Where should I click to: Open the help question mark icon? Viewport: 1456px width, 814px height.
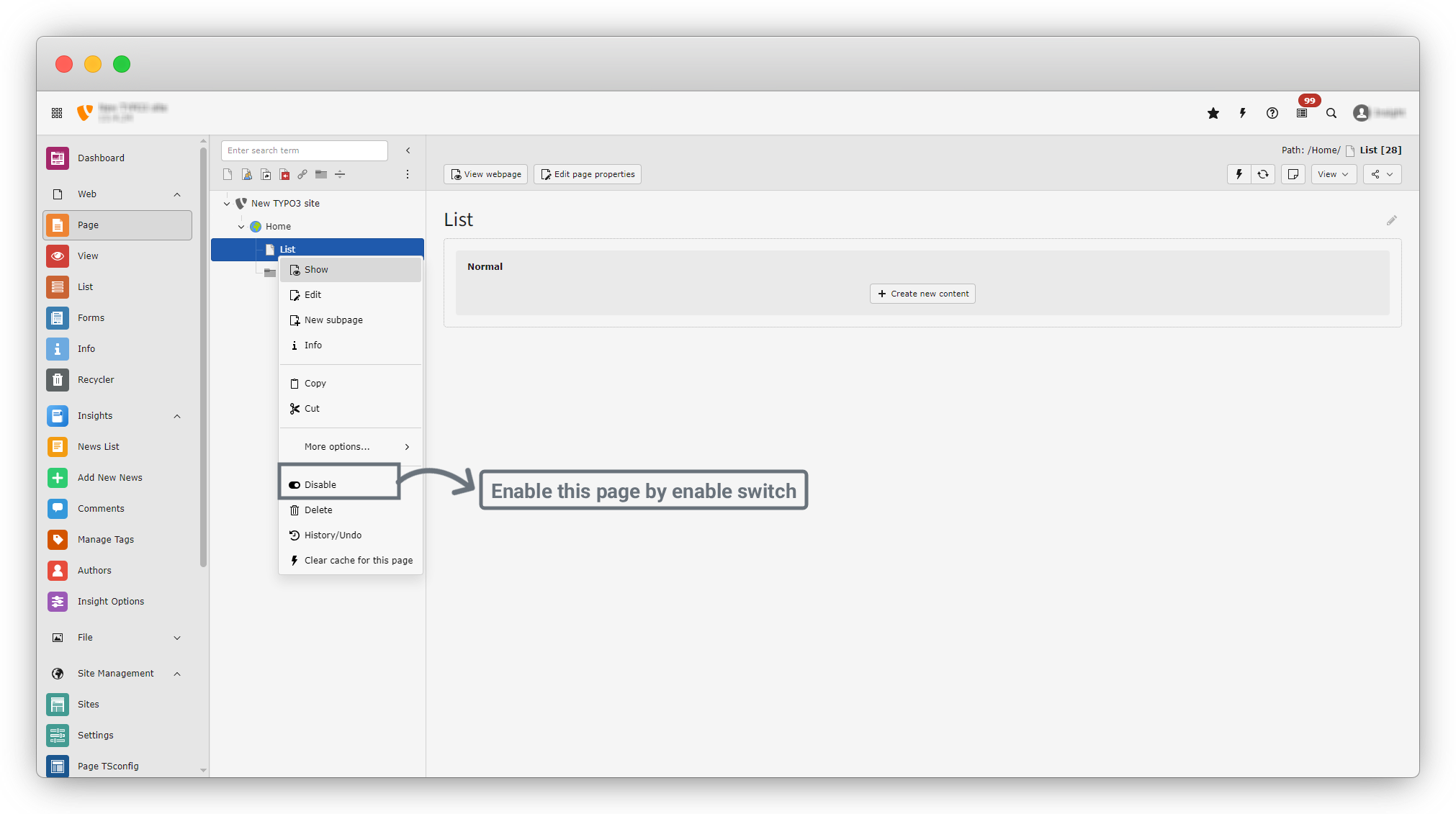(x=1272, y=113)
